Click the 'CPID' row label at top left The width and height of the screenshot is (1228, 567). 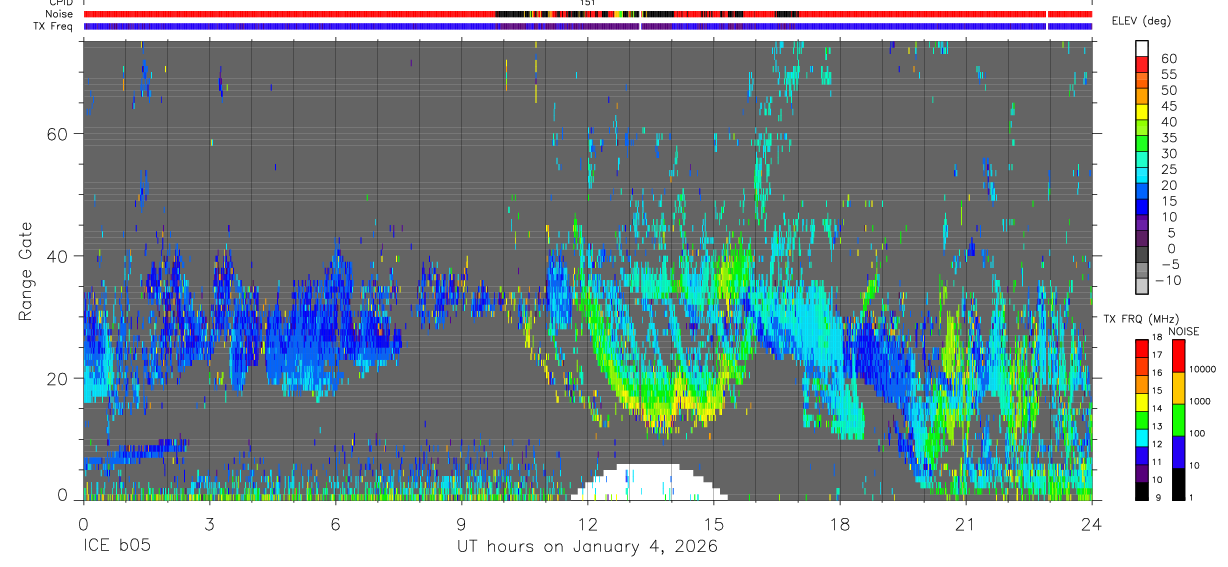(62, 3)
